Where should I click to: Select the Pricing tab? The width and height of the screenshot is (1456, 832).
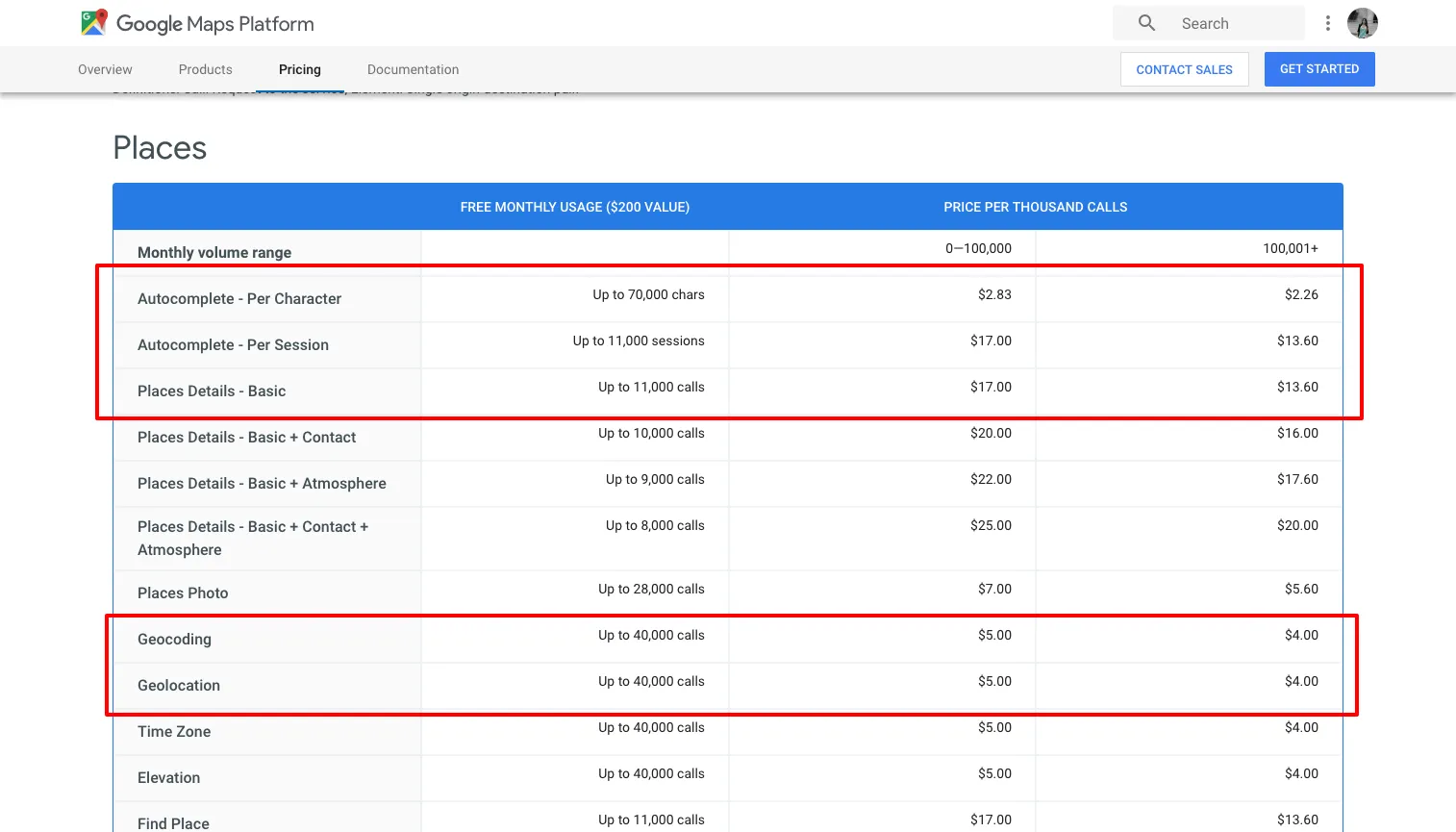[300, 69]
